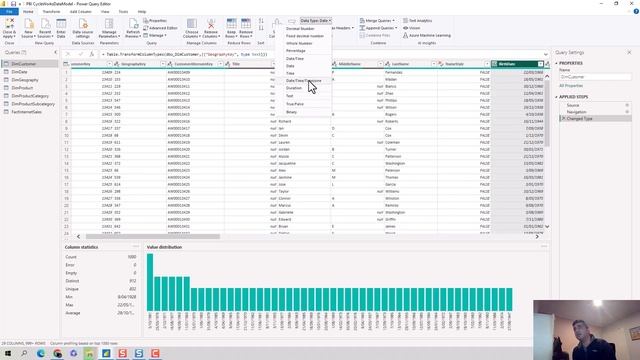Click the Sort ascending icon
Viewport: 640px width, 360px height.
tap(261, 21)
